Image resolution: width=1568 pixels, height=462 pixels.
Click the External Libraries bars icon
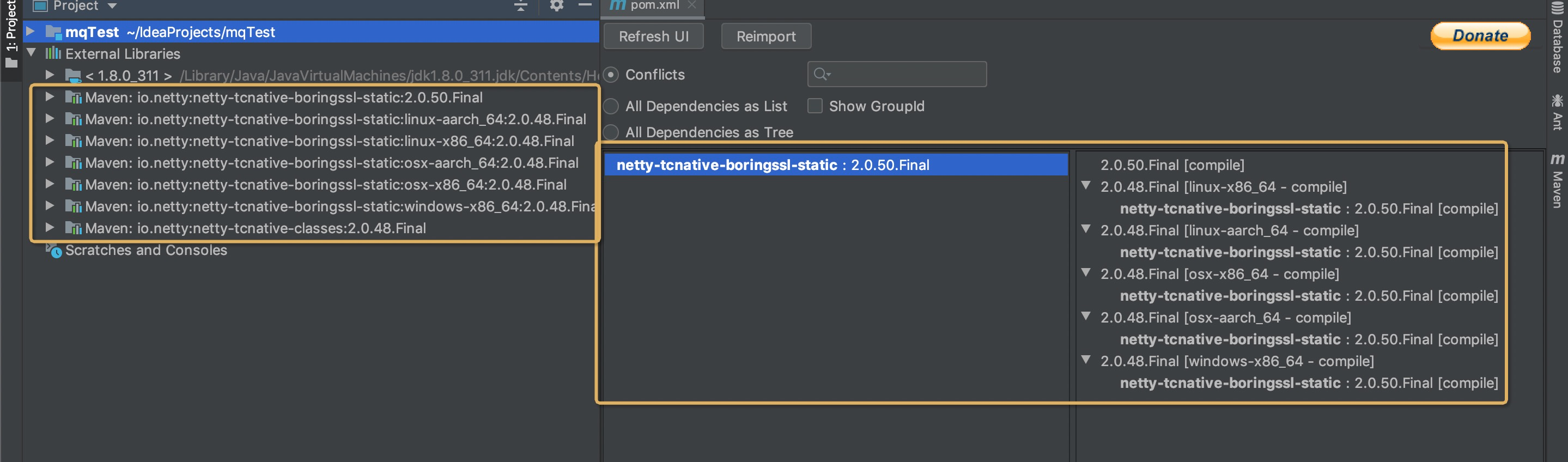pos(53,53)
